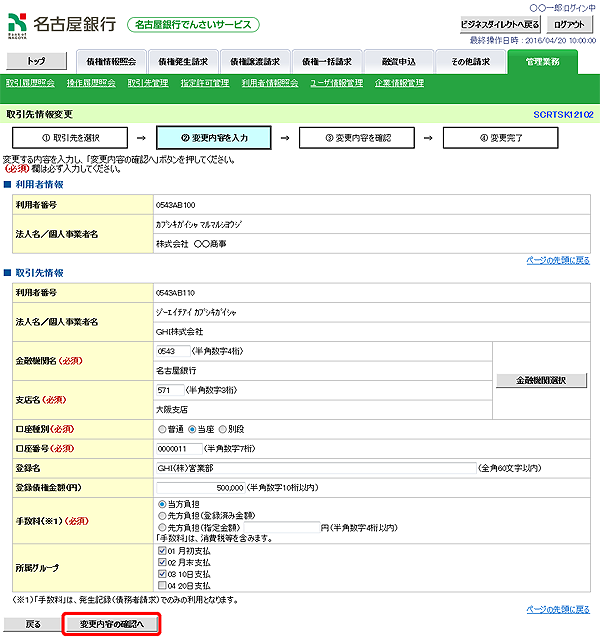The height and width of the screenshot is (638, 600).
Task: Select 先方負担(登録済み金額) radio button
Action: (x=162, y=516)
